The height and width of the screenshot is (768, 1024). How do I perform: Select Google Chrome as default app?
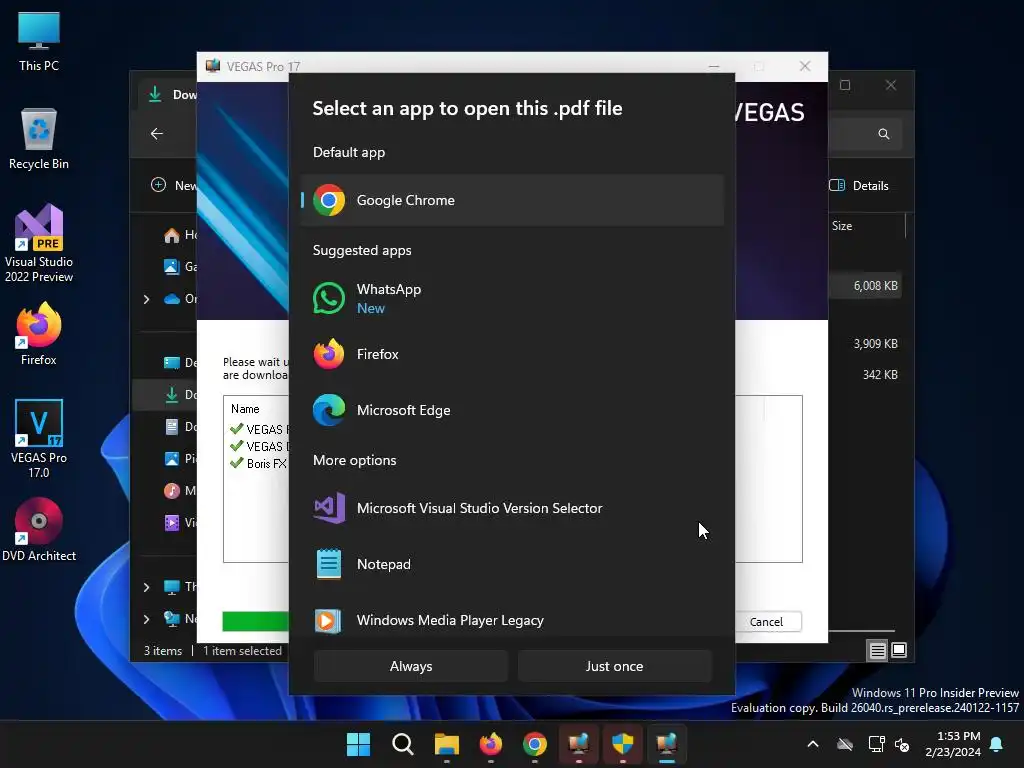coord(512,200)
